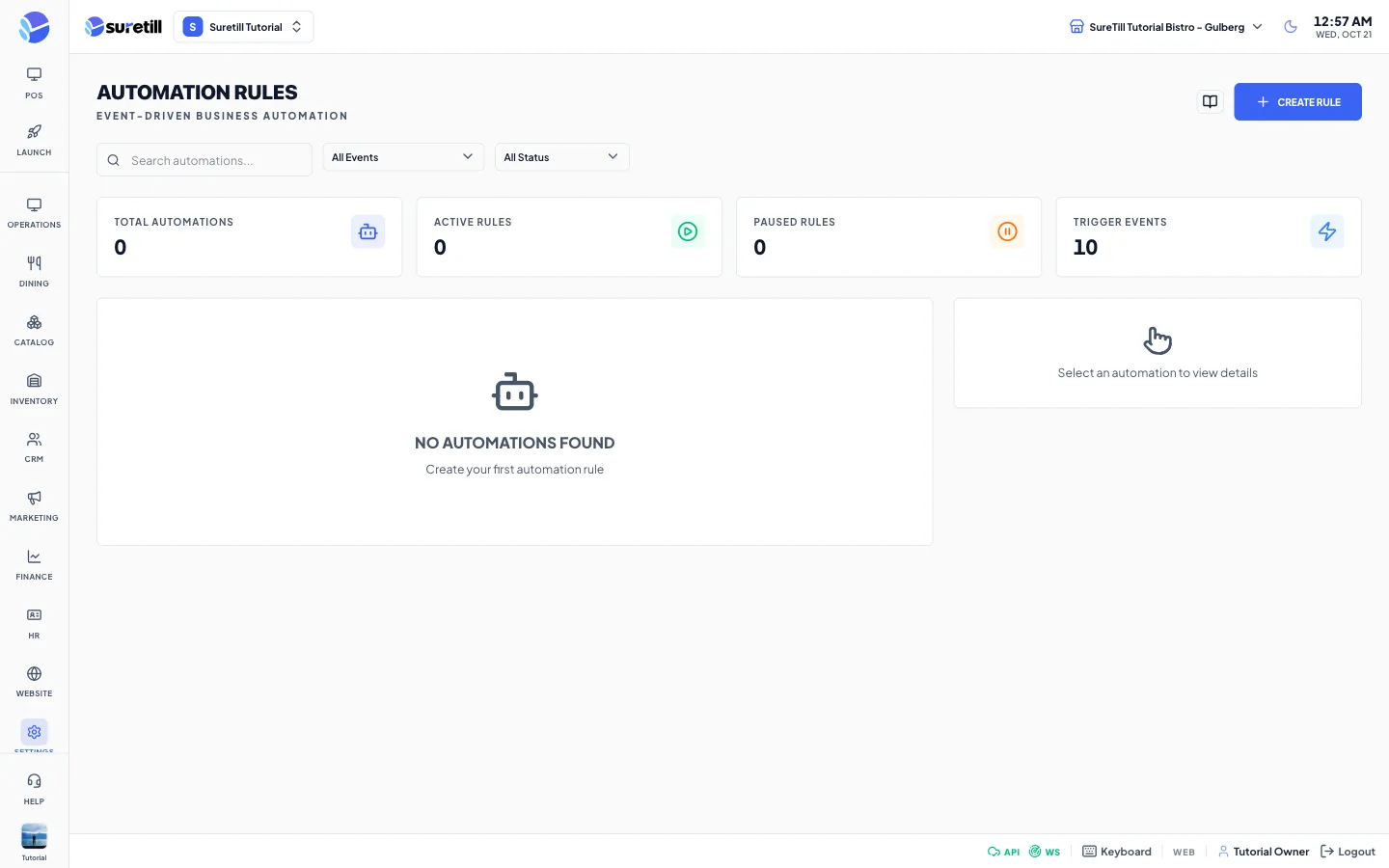Open the CRM people icon
The width and height of the screenshot is (1389, 868).
[34, 439]
